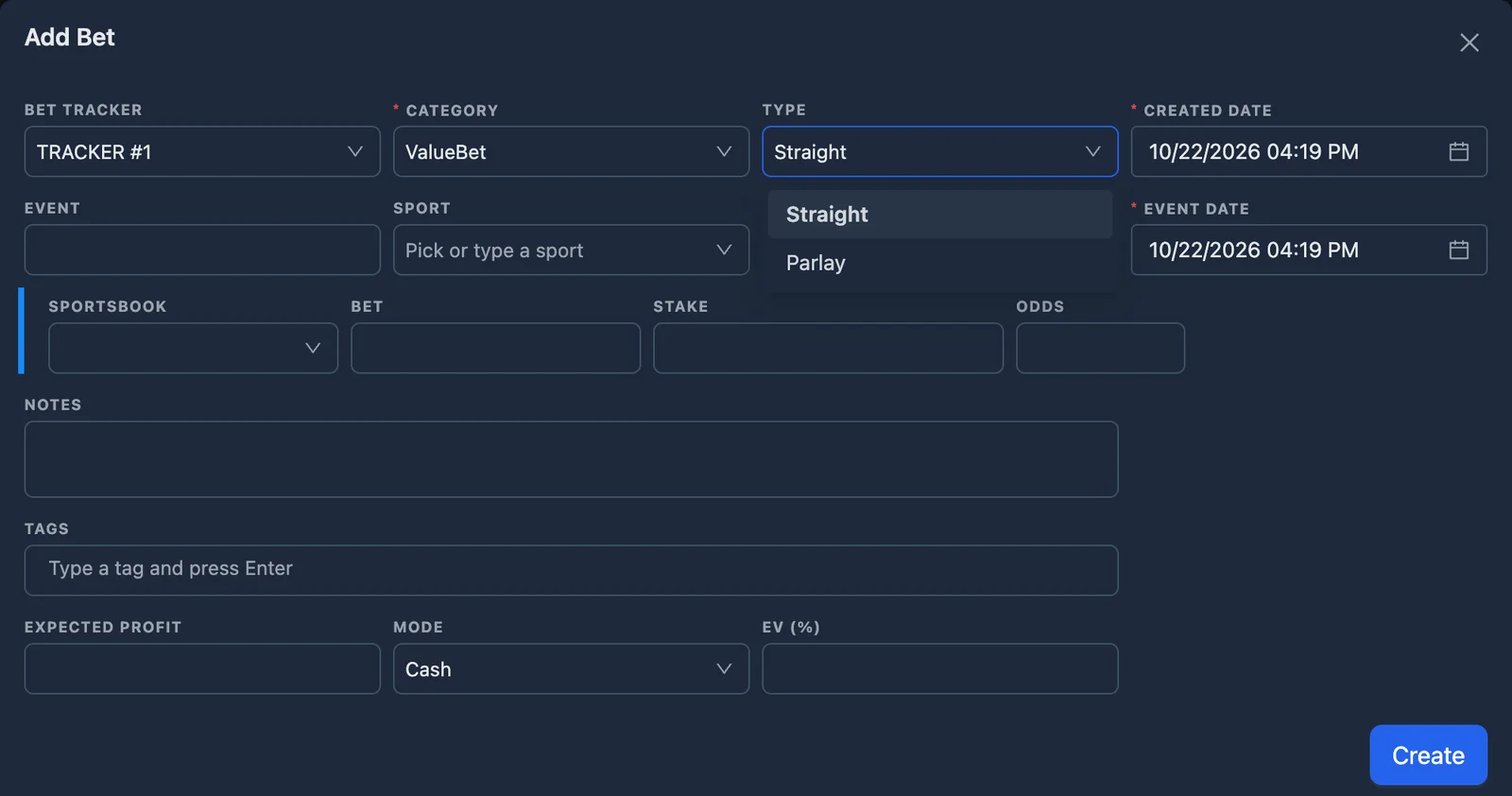
Task: Click the Tags input field
Action: click(571, 570)
